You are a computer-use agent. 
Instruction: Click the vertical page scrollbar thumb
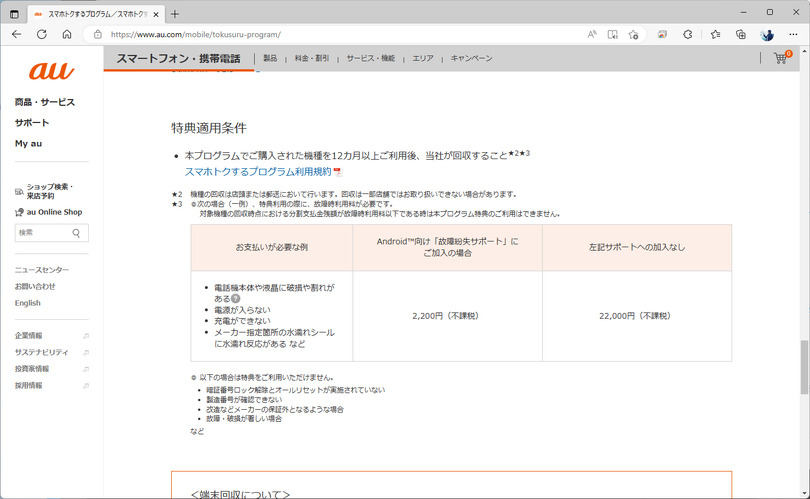804,367
